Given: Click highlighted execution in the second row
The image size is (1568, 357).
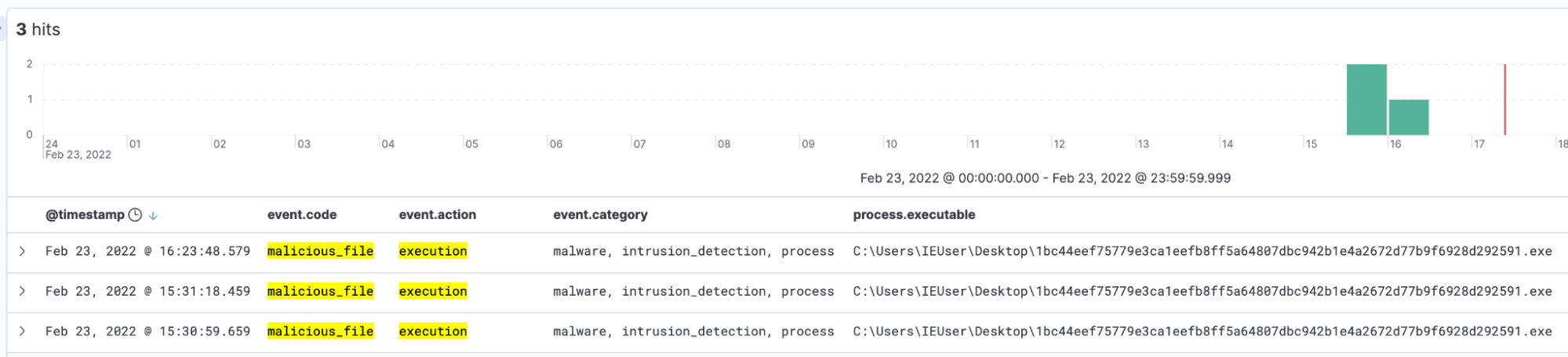Looking at the screenshot, I should (433, 291).
